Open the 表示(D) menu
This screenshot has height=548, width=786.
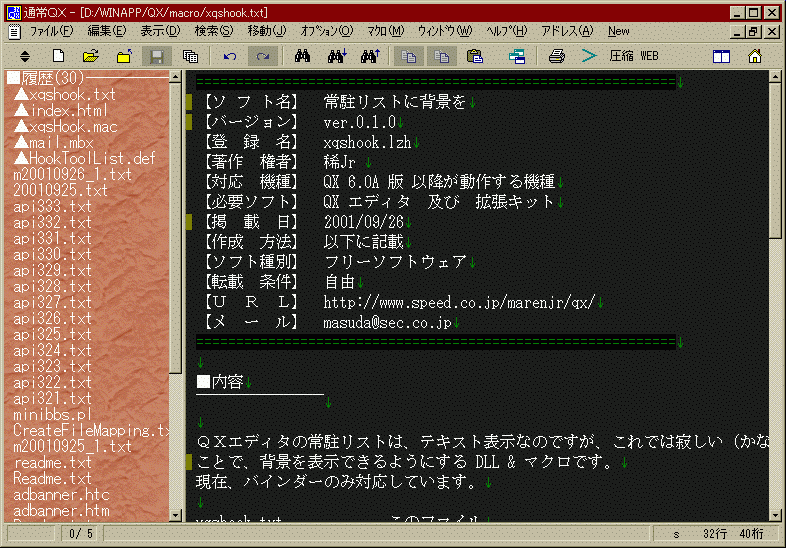click(x=160, y=31)
